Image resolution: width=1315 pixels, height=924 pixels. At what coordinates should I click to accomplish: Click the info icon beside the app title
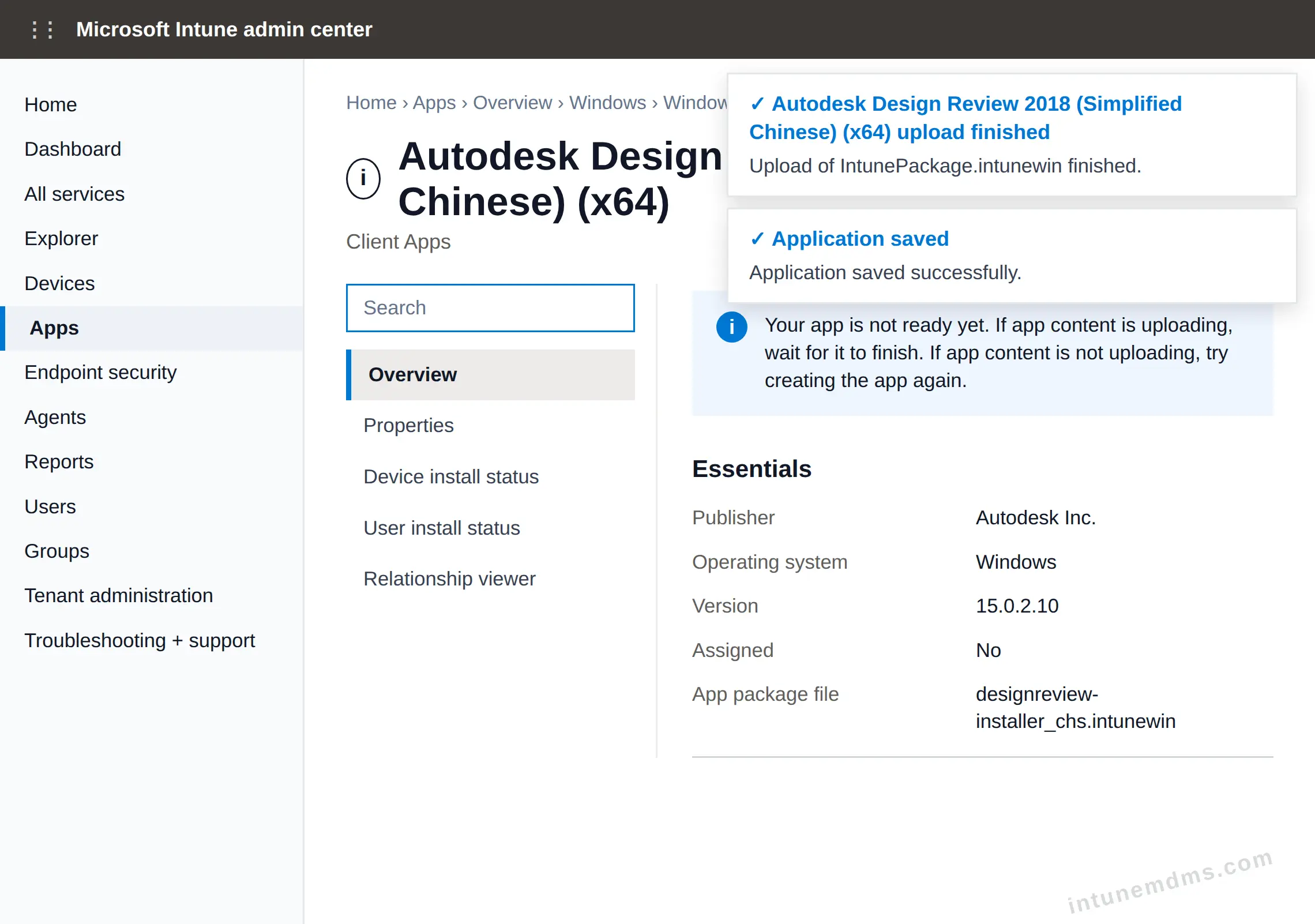click(x=363, y=178)
